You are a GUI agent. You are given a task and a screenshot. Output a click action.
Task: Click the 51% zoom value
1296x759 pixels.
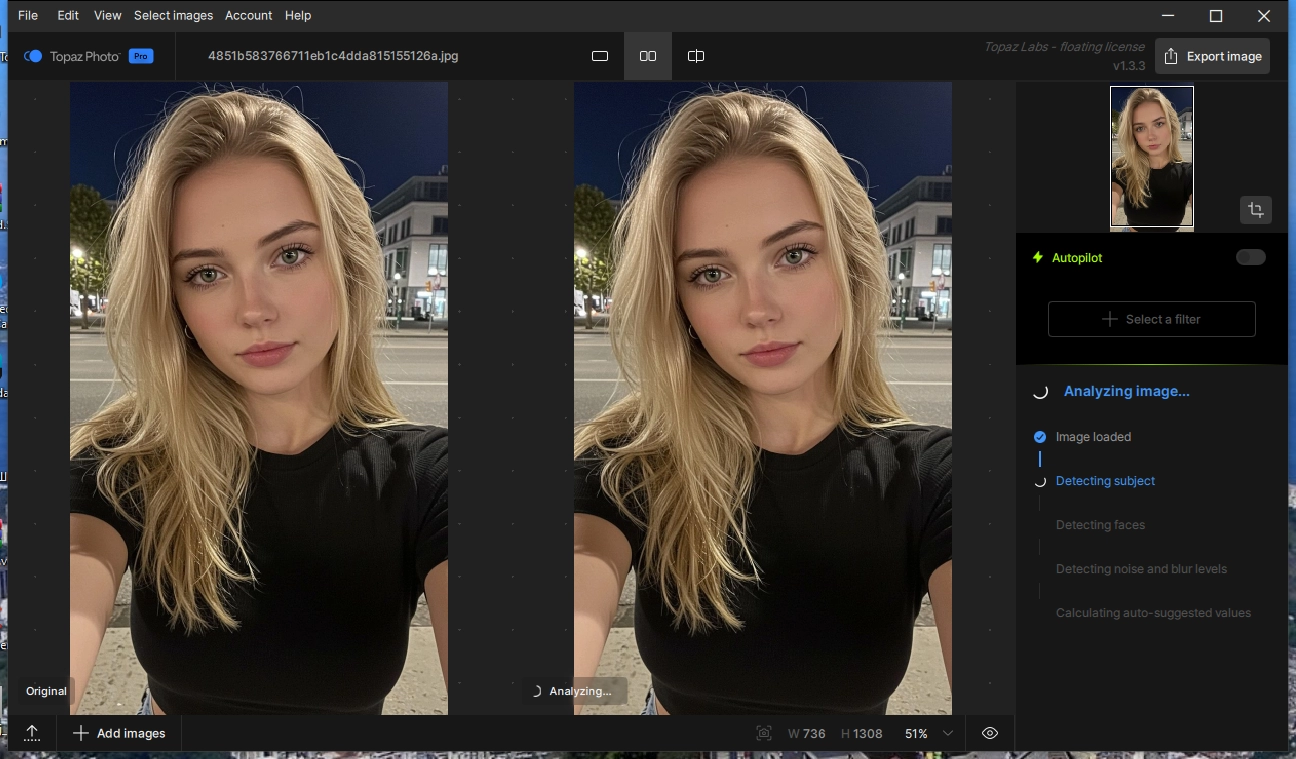pyautogui.click(x=916, y=734)
